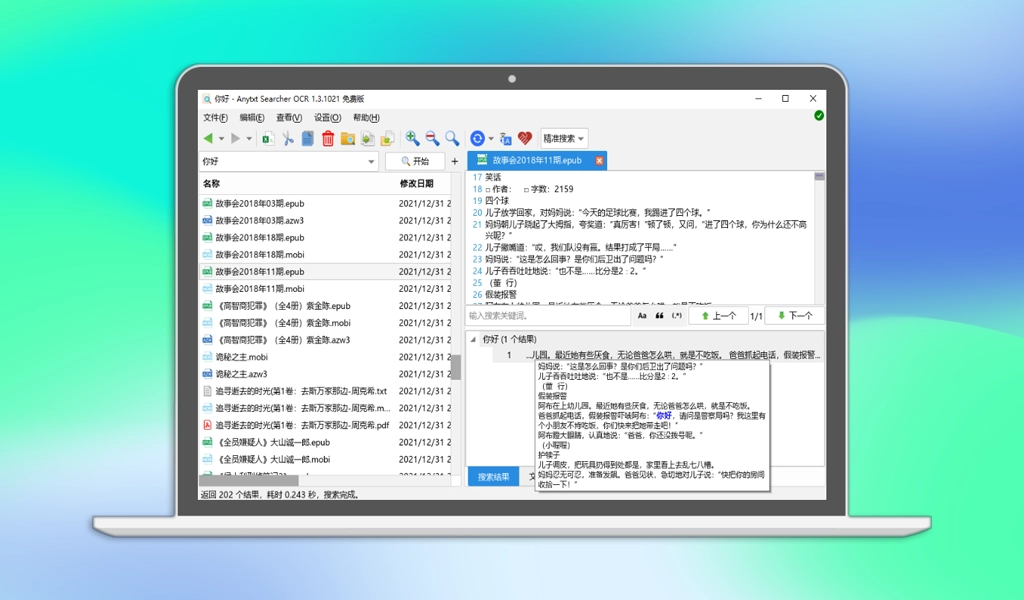Select file 故事会2018年18期.epub

click(259, 238)
